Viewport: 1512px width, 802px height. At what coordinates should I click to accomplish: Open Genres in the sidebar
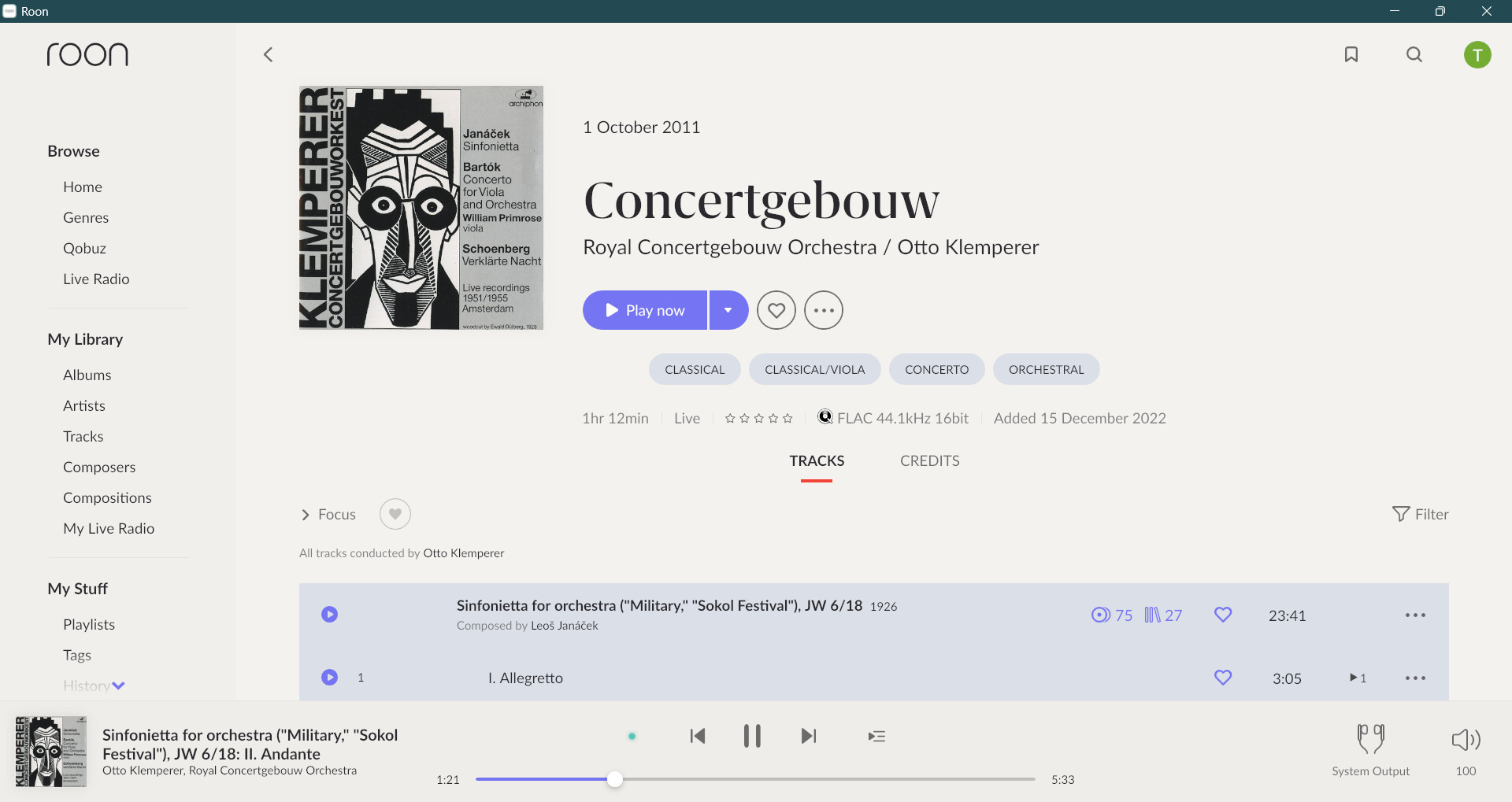click(x=86, y=217)
